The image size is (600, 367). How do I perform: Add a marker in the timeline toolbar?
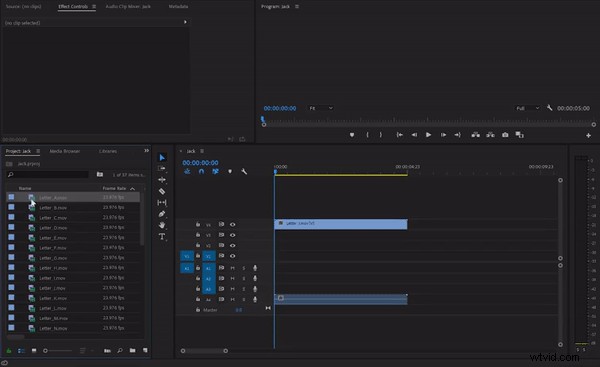[x=230, y=171]
